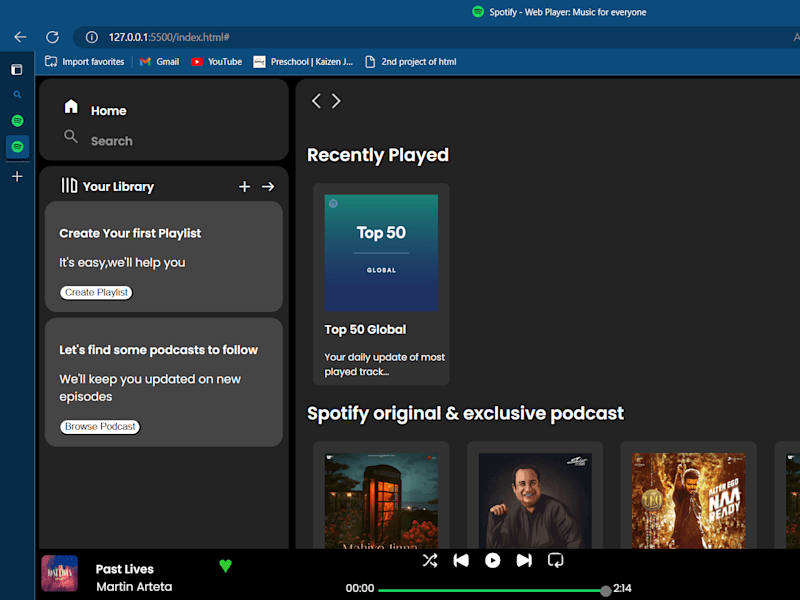Open the tab actions icon in vertical sidebar
800x600 pixels.
point(17,69)
